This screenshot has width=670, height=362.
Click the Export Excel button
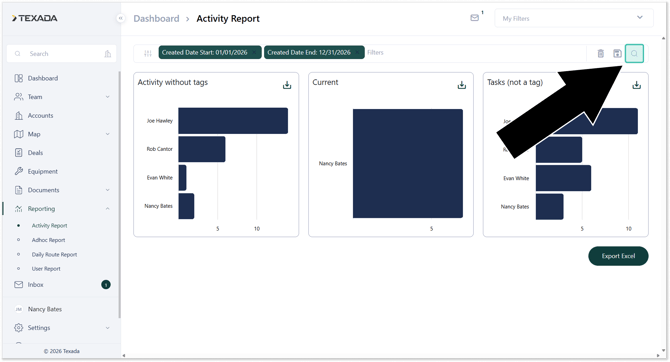pyautogui.click(x=618, y=256)
